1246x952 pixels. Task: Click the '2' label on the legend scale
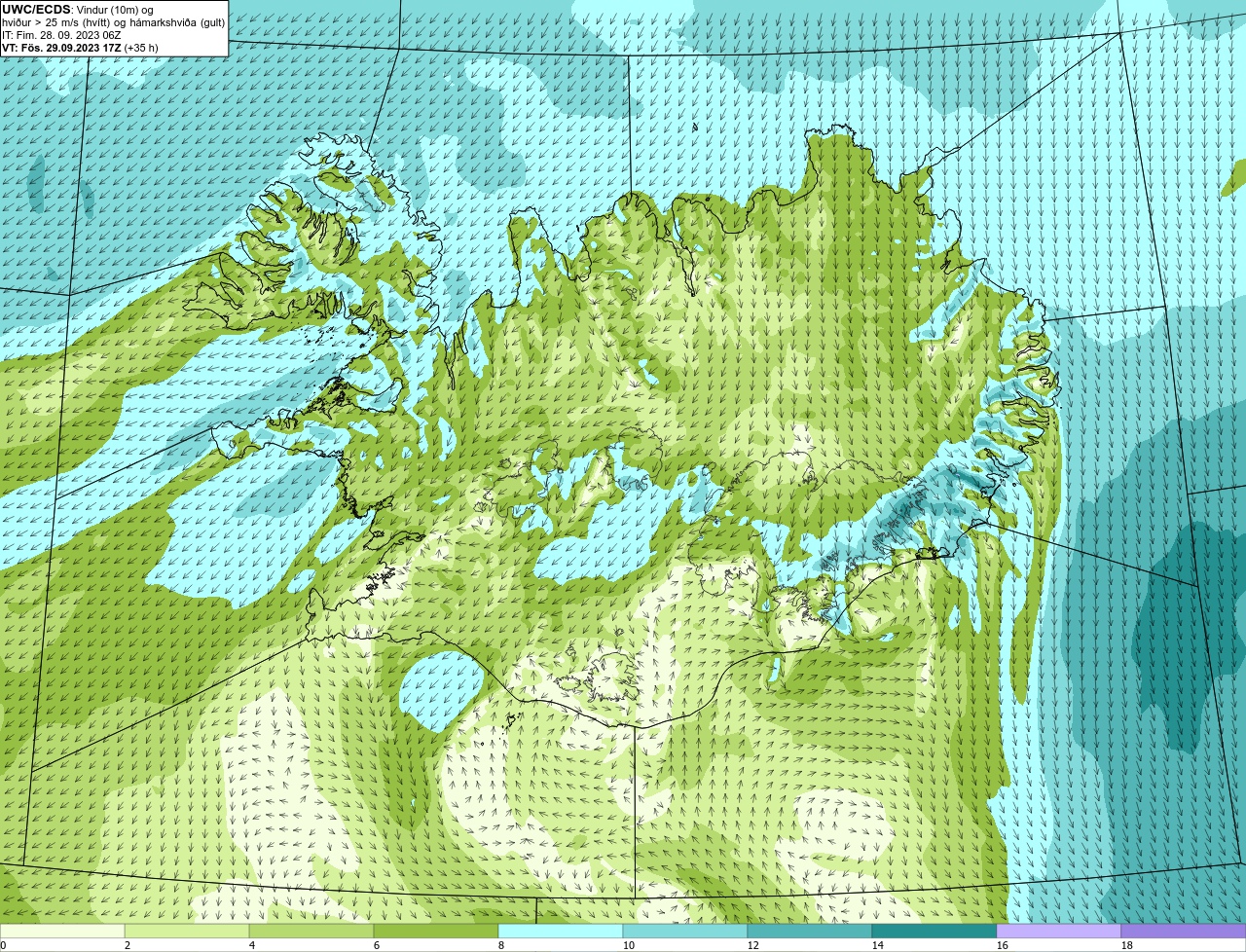point(128,945)
